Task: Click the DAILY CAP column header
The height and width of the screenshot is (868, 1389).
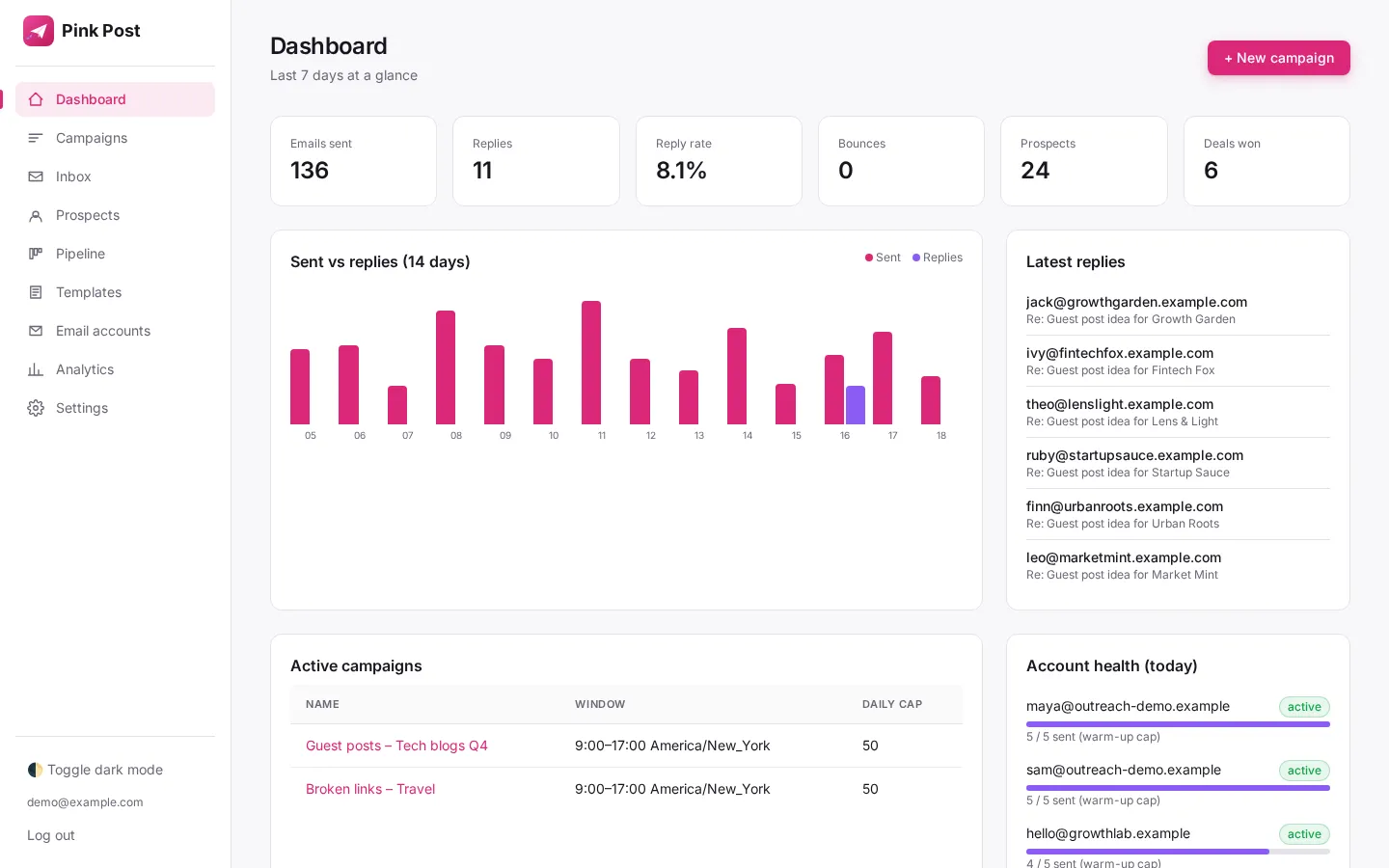Action: tap(892, 704)
